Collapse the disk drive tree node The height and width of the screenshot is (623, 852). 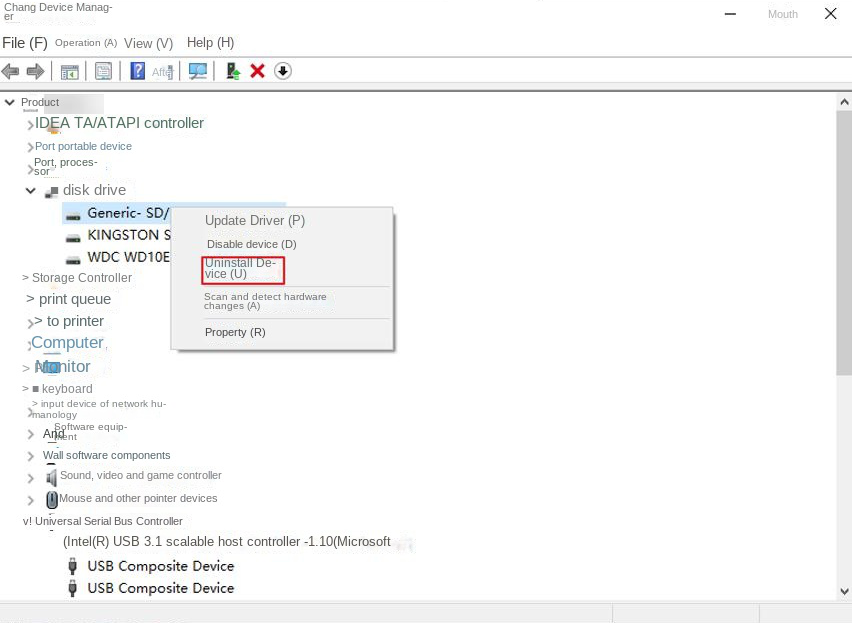click(30, 190)
